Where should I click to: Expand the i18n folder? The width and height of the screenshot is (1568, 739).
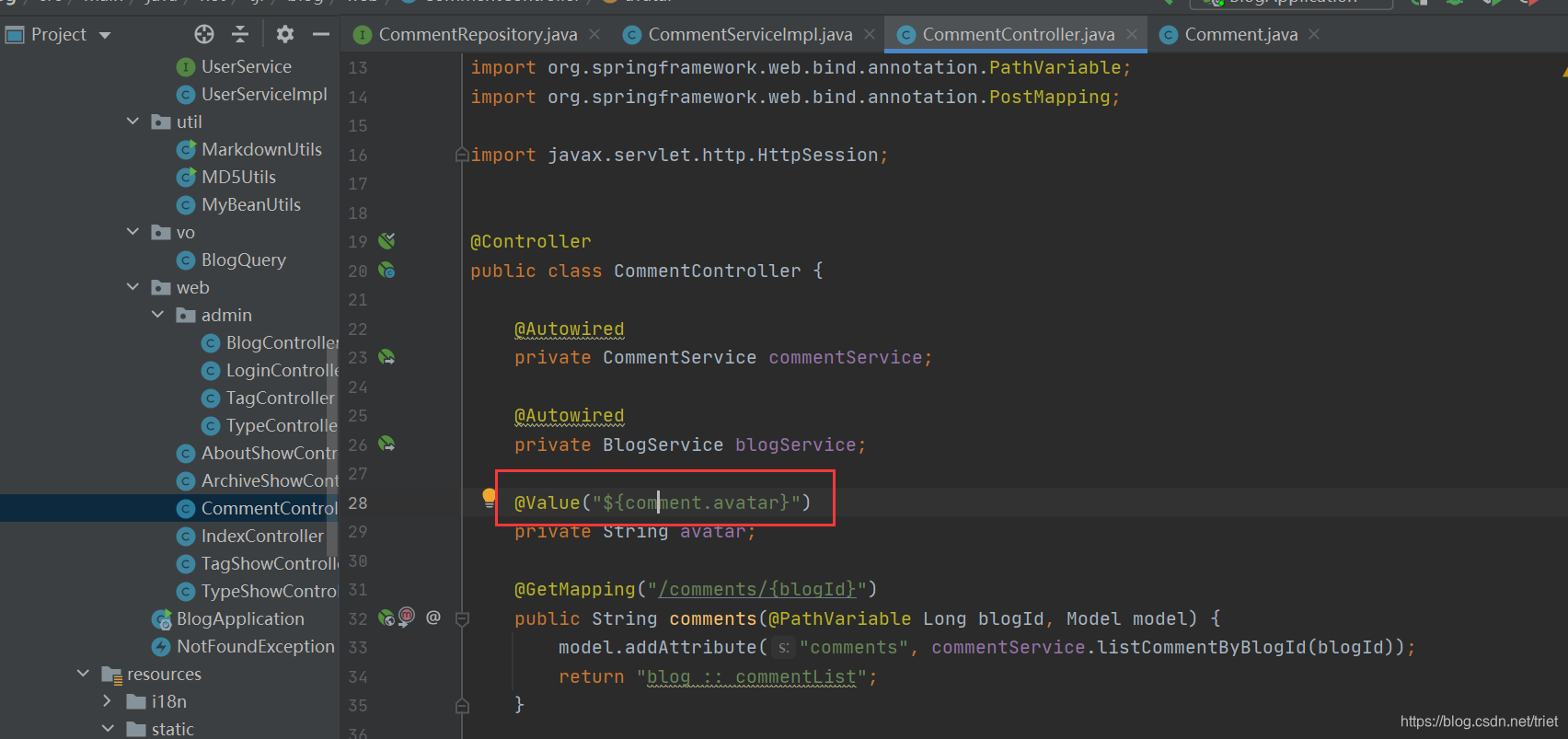coord(107,701)
